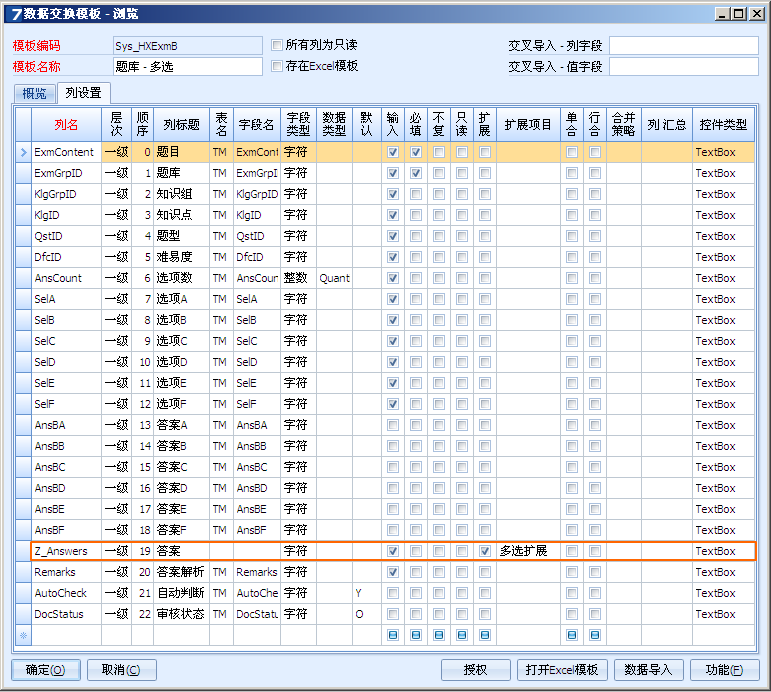The width and height of the screenshot is (771, 692).
Task: Open the 控件类型 TextBox cell for ExmContent
Action: tap(723, 152)
